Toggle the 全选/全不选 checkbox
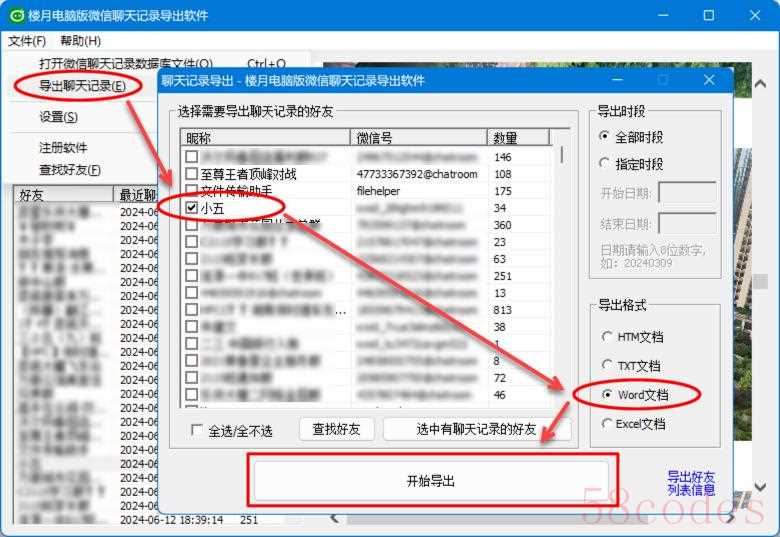This screenshot has width=780, height=537. [197, 430]
